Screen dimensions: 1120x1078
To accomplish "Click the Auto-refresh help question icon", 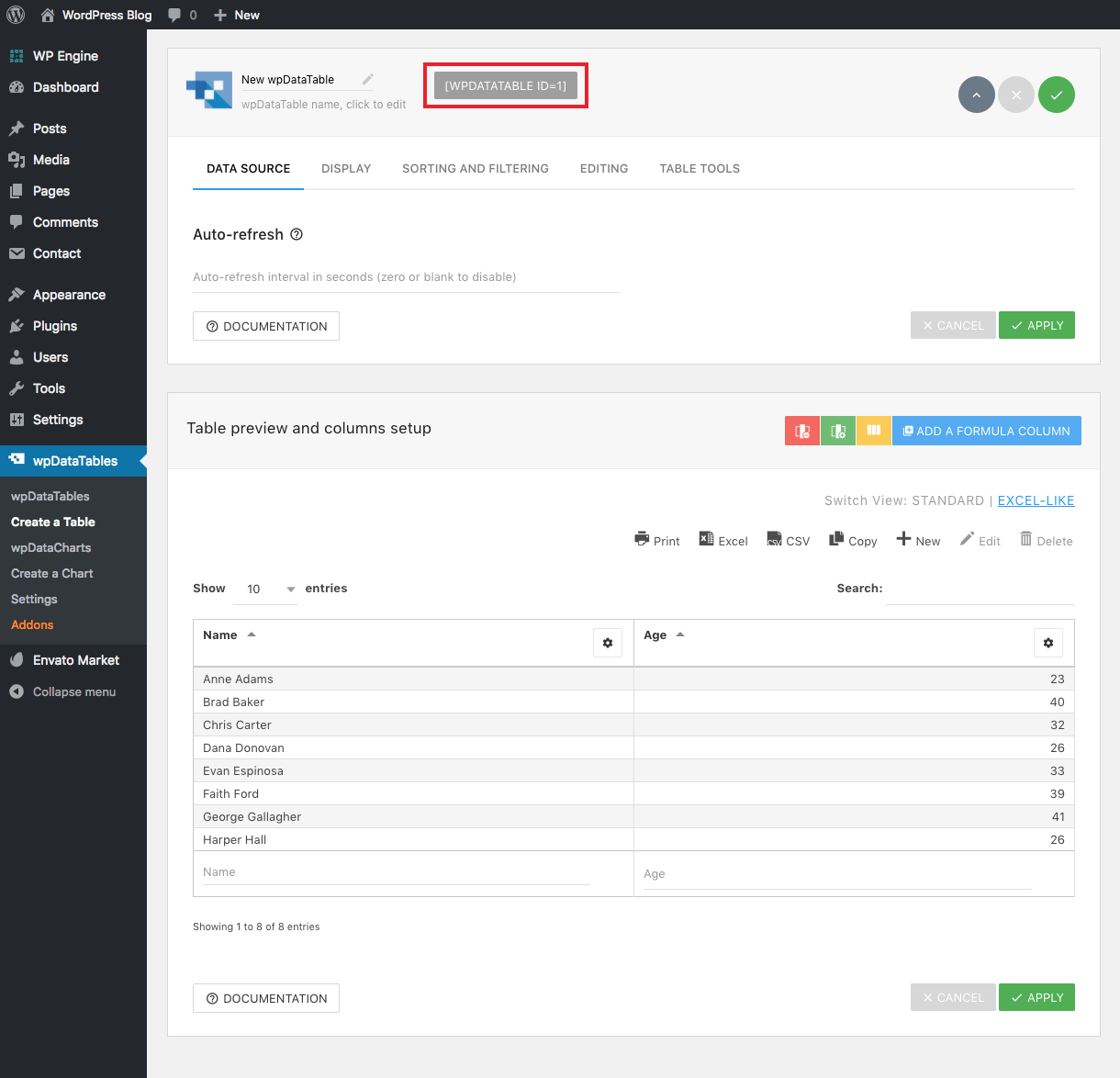I will click(x=297, y=234).
